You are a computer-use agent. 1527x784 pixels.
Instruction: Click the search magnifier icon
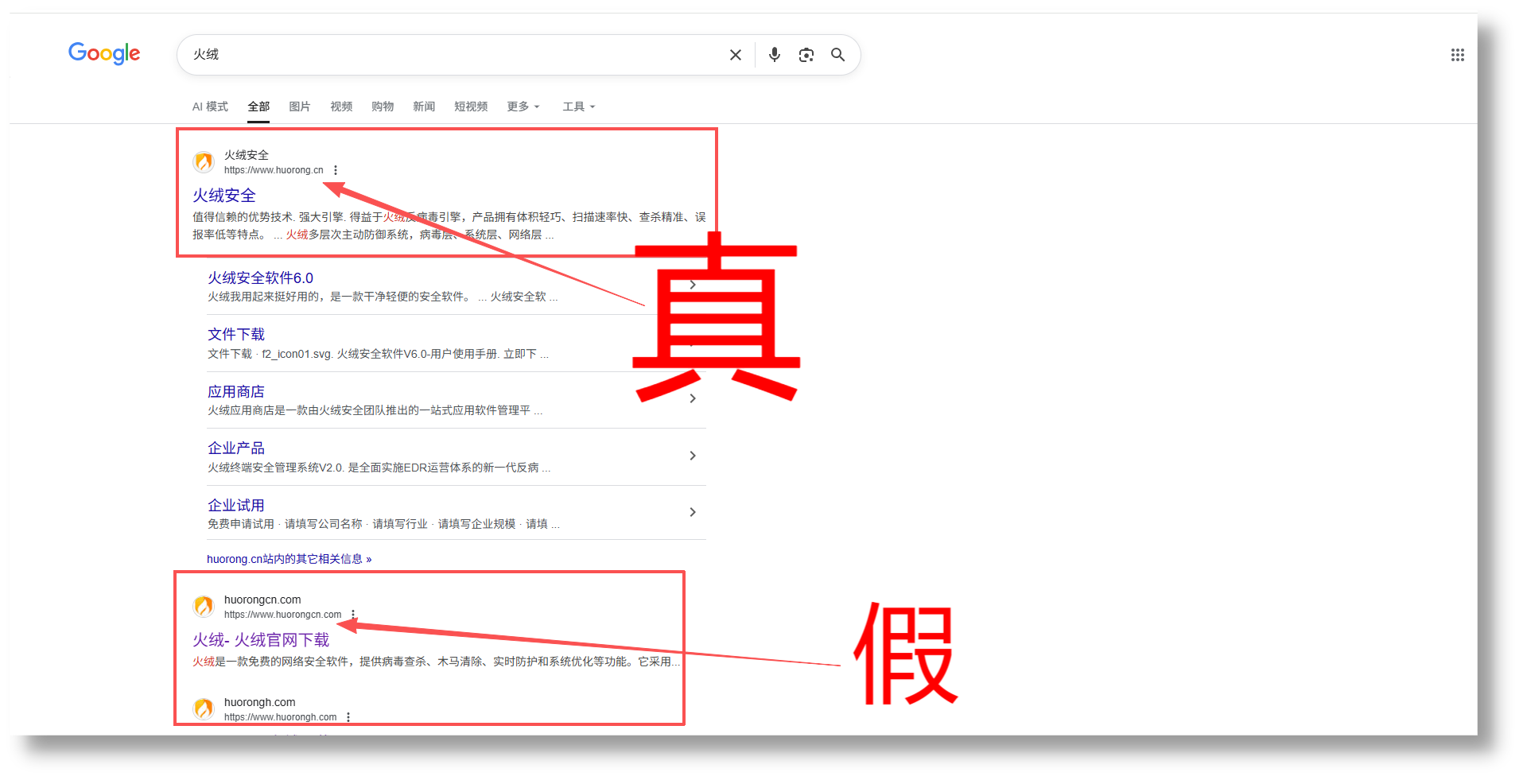tap(837, 54)
